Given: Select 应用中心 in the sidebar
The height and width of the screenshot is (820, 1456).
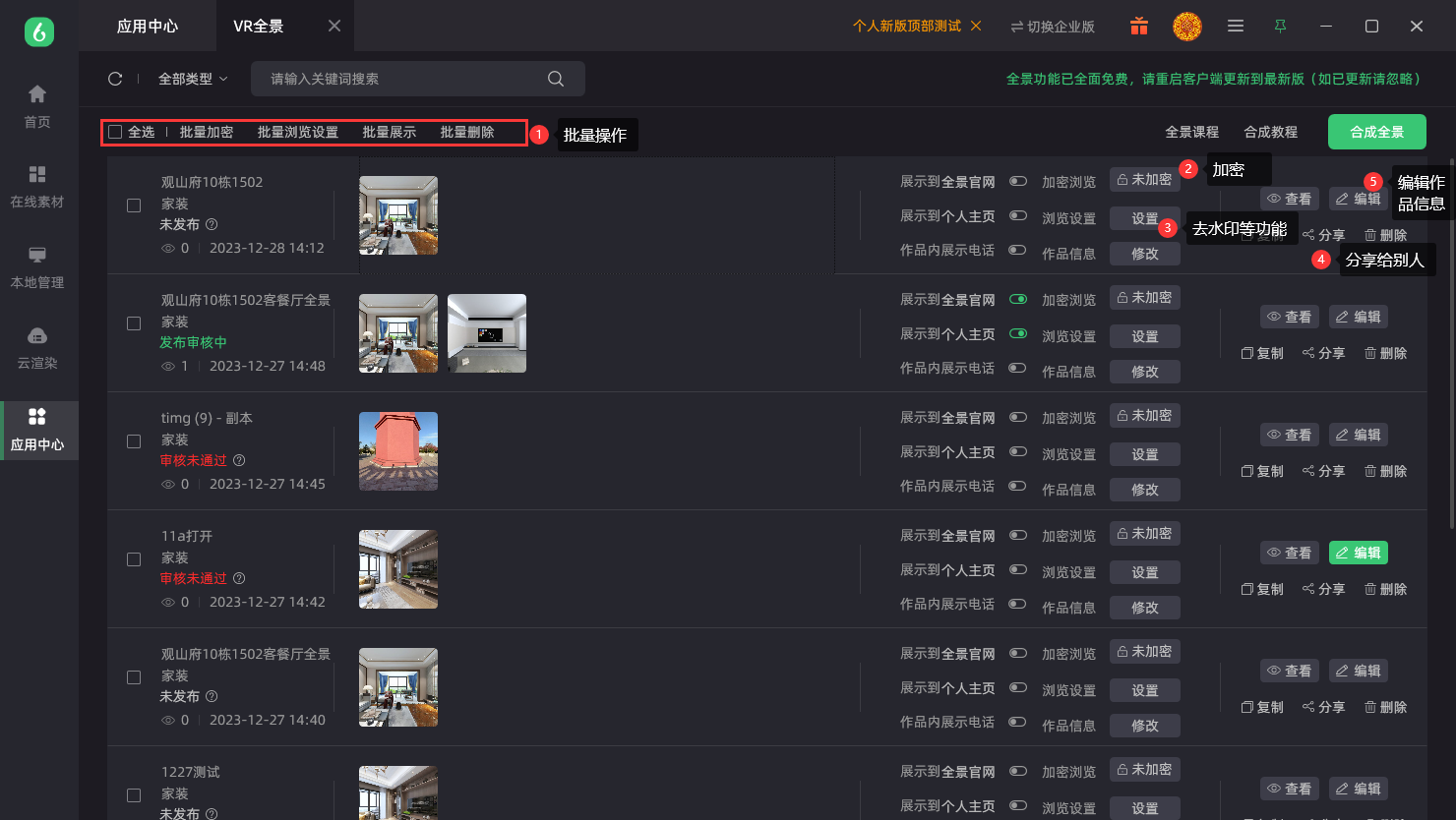Looking at the screenshot, I should coord(37,430).
